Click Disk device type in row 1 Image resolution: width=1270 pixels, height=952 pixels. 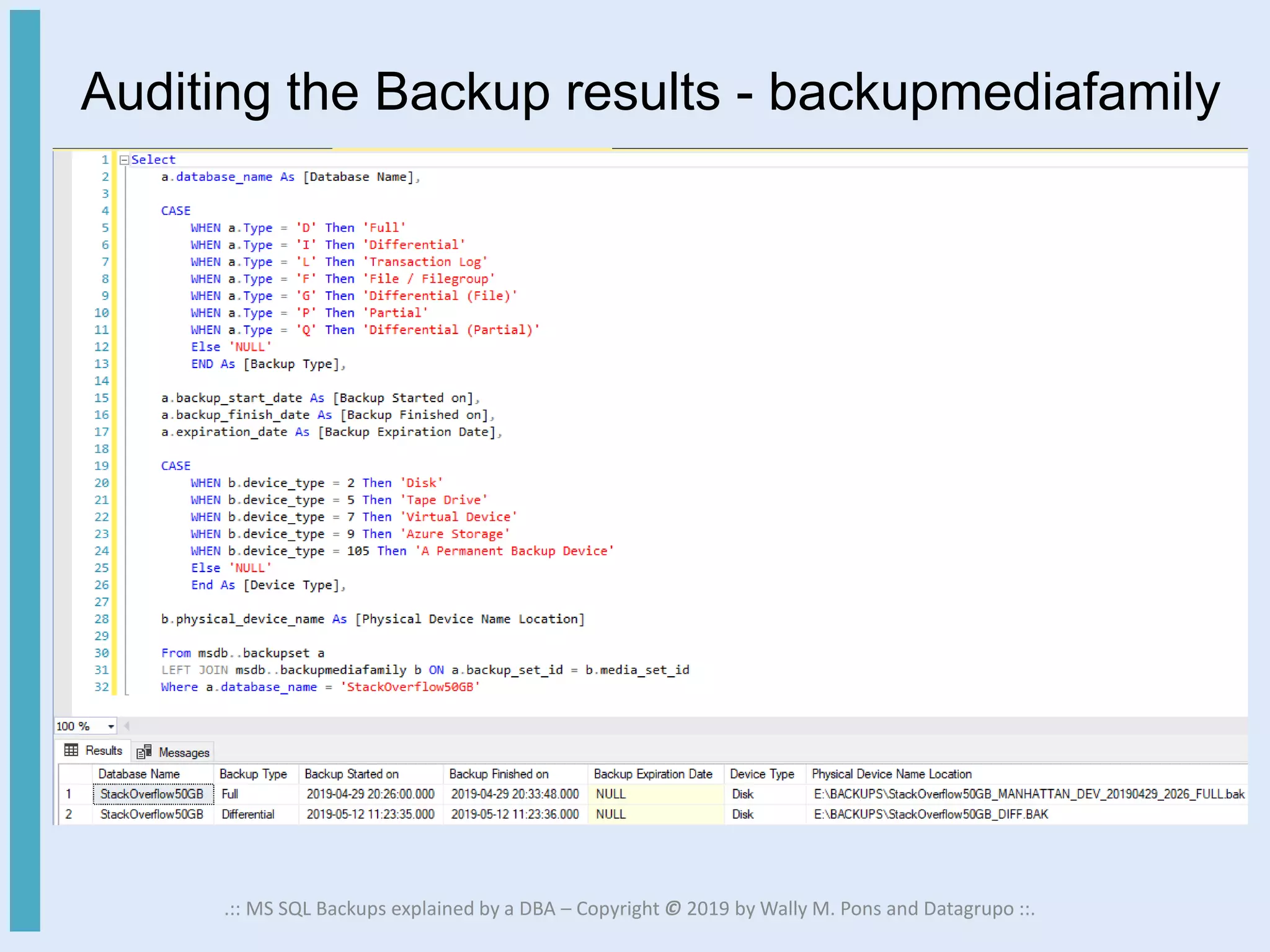click(765, 794)
